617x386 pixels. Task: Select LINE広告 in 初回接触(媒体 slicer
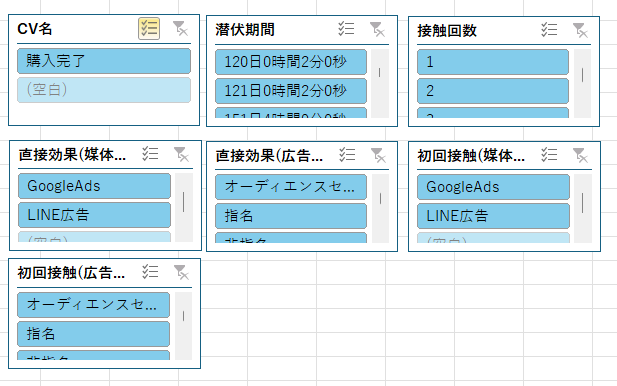(493, 216)
